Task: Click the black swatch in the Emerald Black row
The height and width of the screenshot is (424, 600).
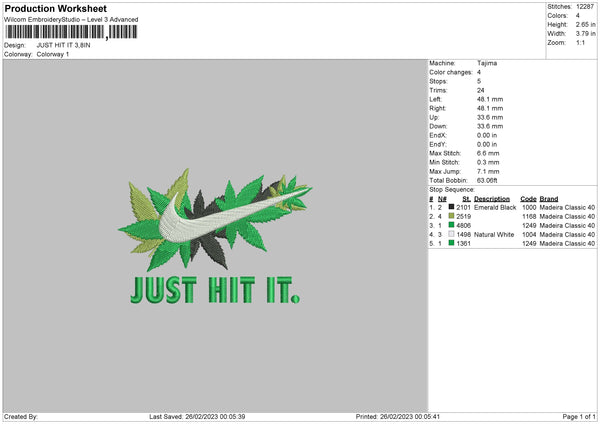Action: pyautogui.click(x=451, y=207)
